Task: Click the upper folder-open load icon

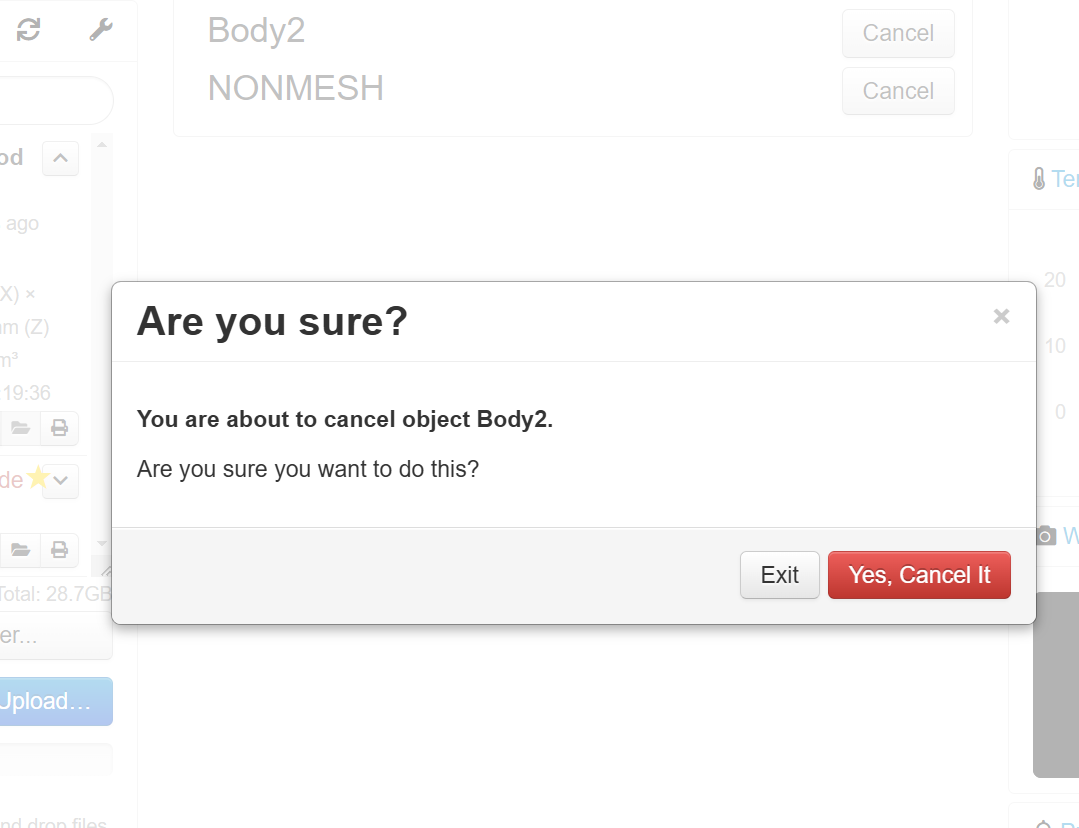Action: click(x=20, y=428)
